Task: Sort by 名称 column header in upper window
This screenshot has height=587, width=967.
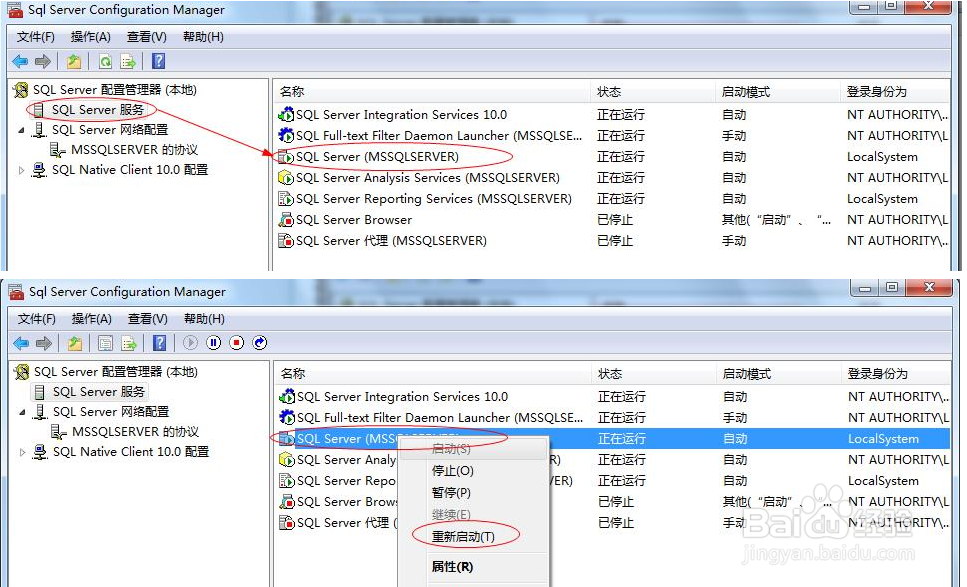Action: 432,92
